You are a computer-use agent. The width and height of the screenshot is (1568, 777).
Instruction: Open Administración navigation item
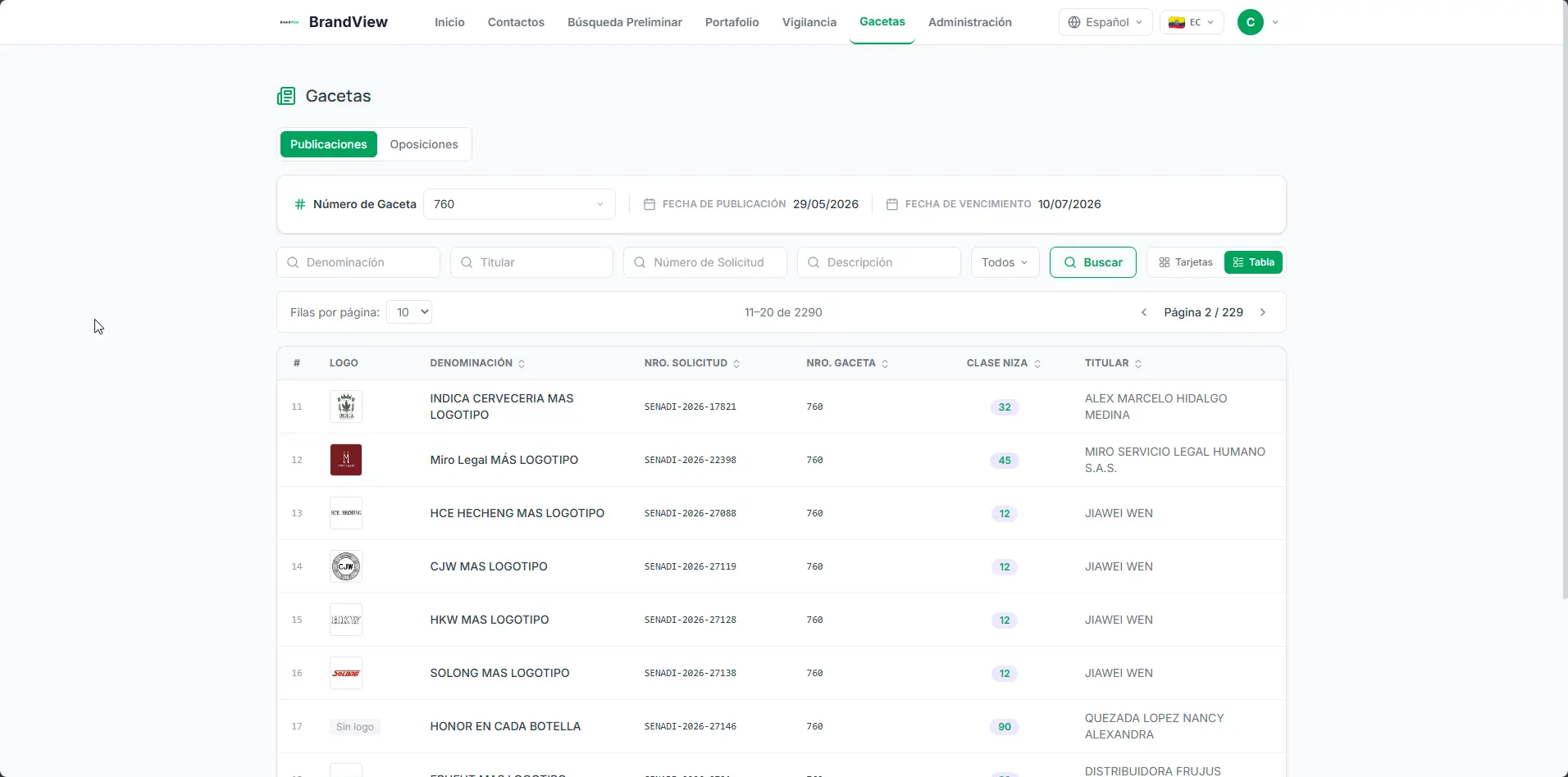[x=970, y=22]
